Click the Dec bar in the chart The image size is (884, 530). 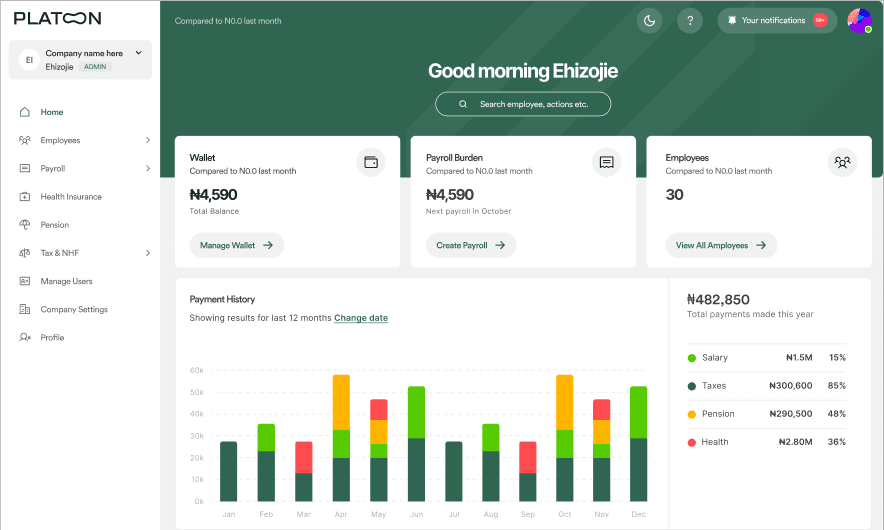click(x=638, y=444)
